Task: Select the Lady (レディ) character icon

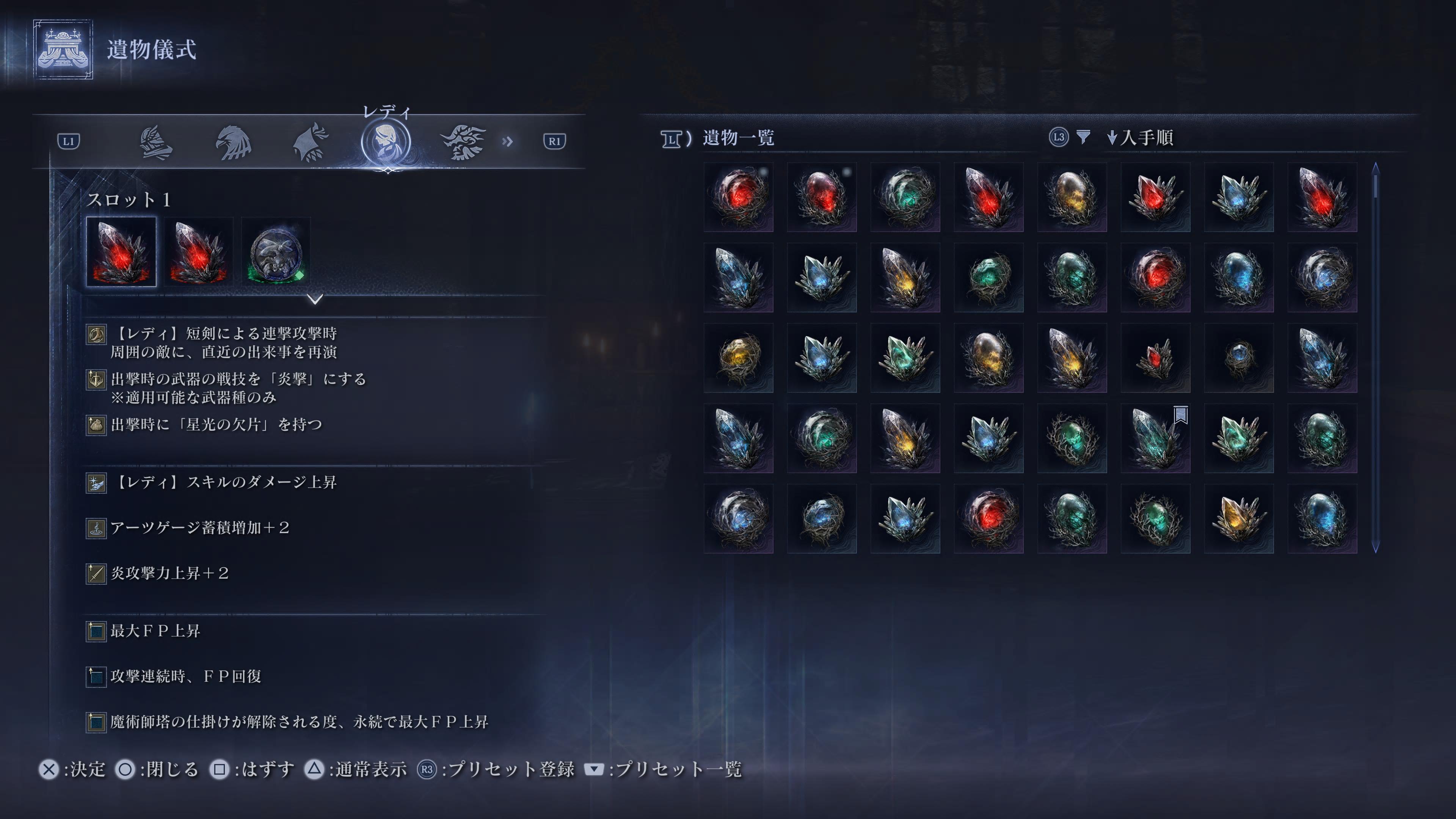Action: click(x=386, y=141)
